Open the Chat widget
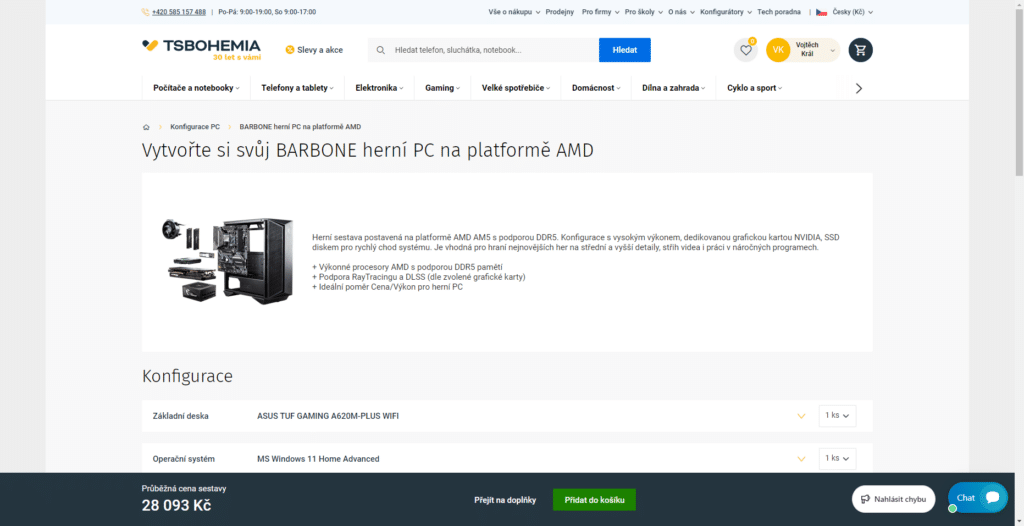Image resolution: width=1024 pixels, height=526 pixels. [x=977, y=497]
